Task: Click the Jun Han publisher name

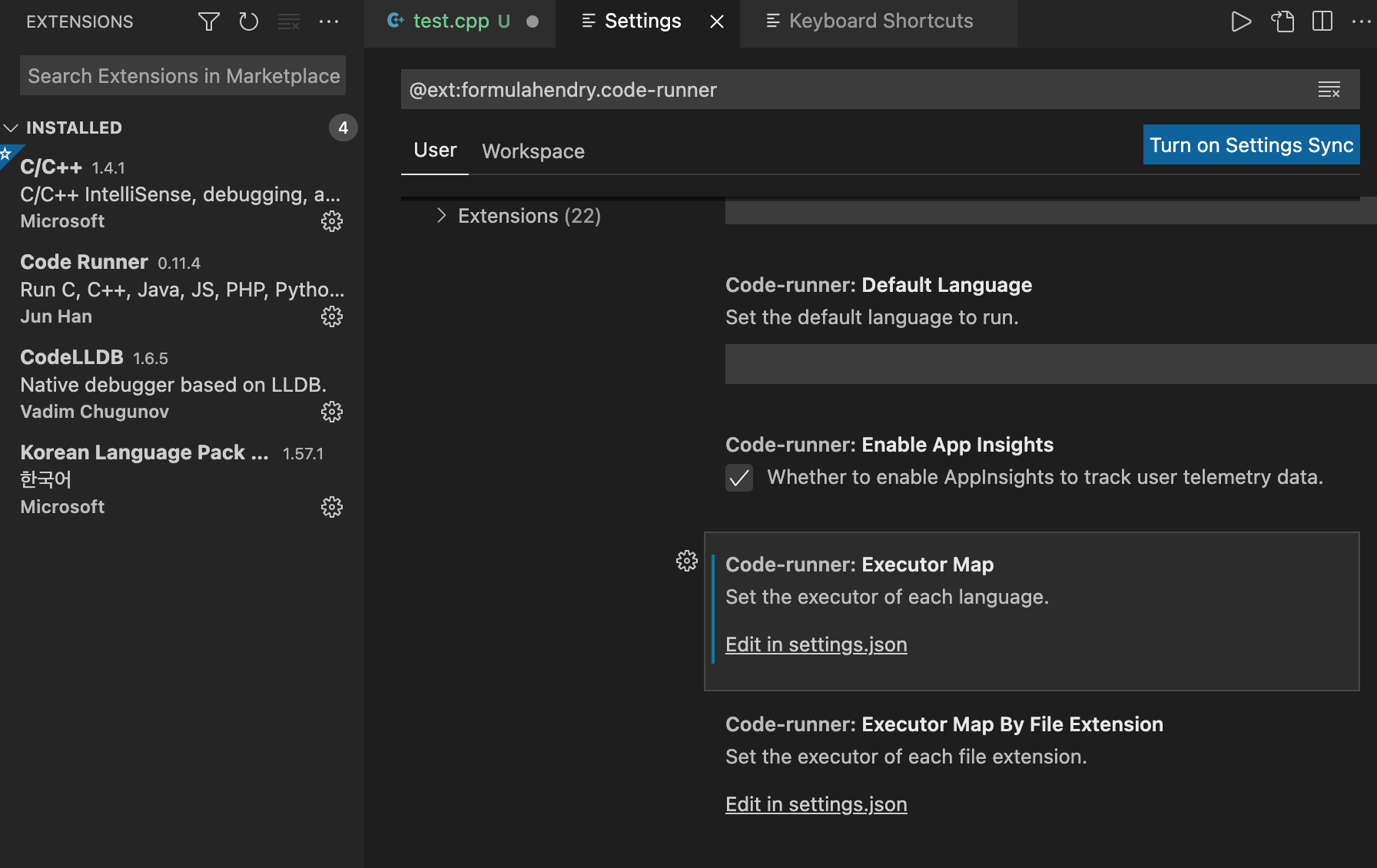Action: pyautogui.click(x=56, y=316)
